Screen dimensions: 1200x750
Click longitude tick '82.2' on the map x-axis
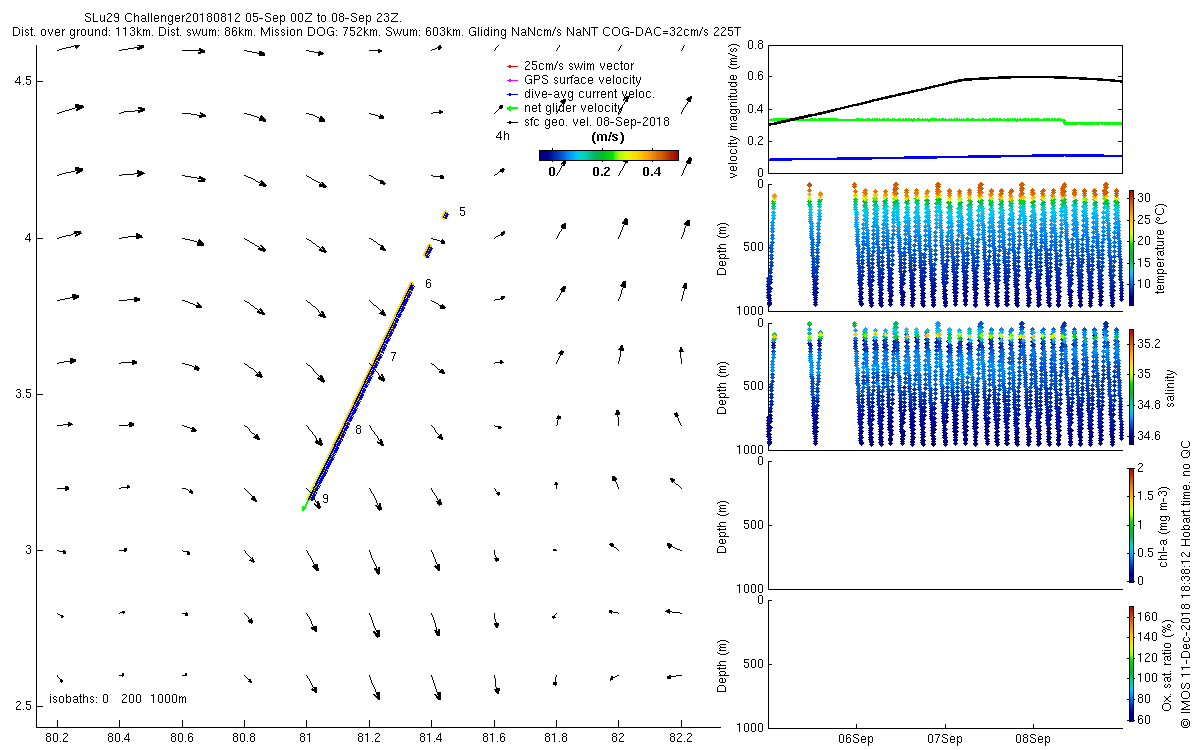pos(681,738)
